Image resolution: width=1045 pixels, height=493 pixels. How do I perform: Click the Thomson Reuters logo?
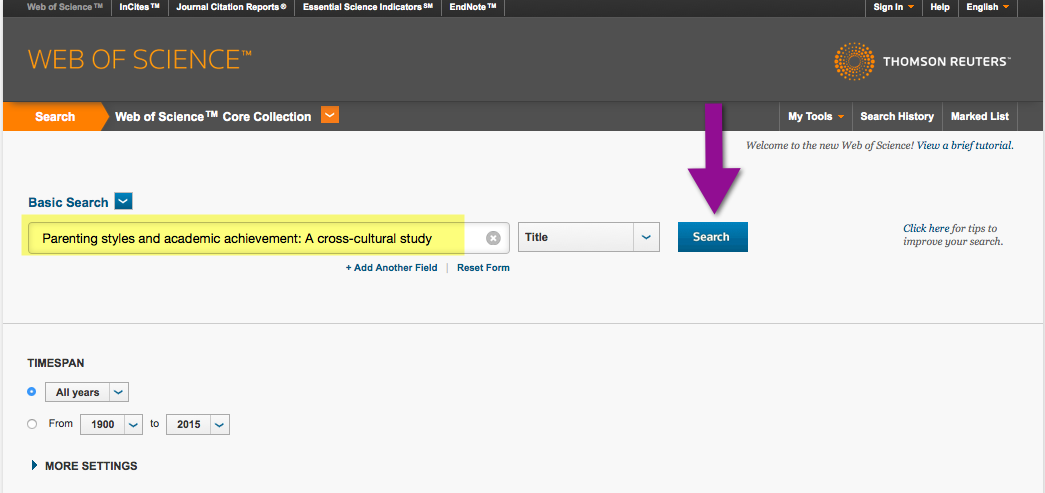923,61
